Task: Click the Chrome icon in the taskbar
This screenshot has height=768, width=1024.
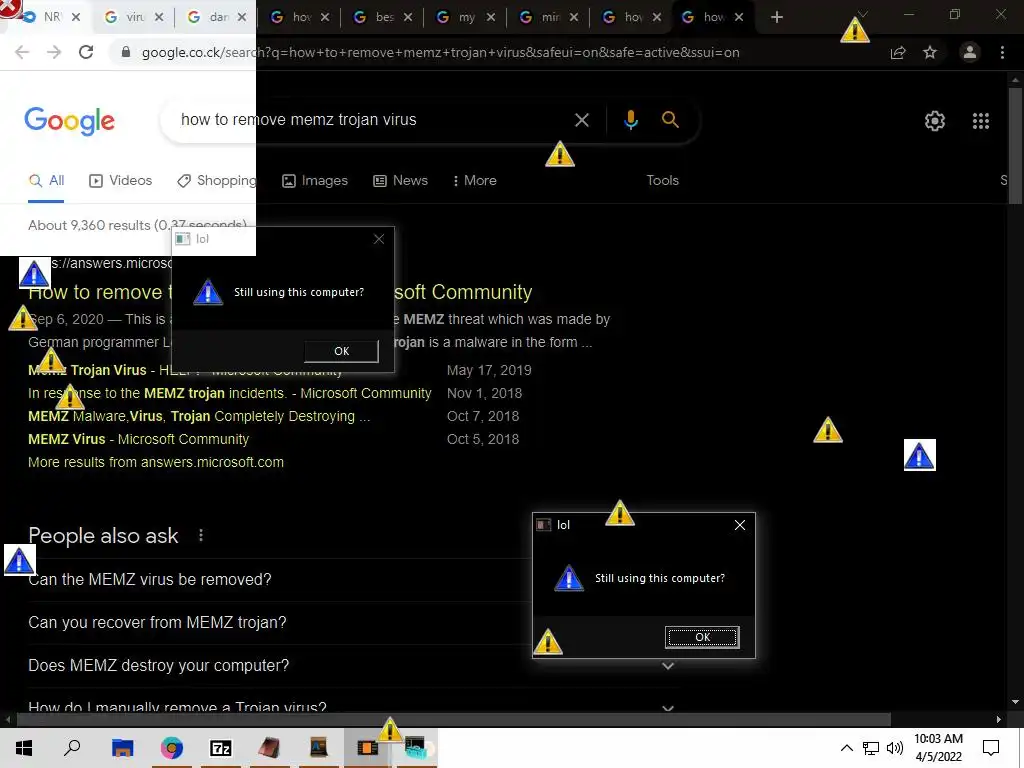Action: click(172, 748)
